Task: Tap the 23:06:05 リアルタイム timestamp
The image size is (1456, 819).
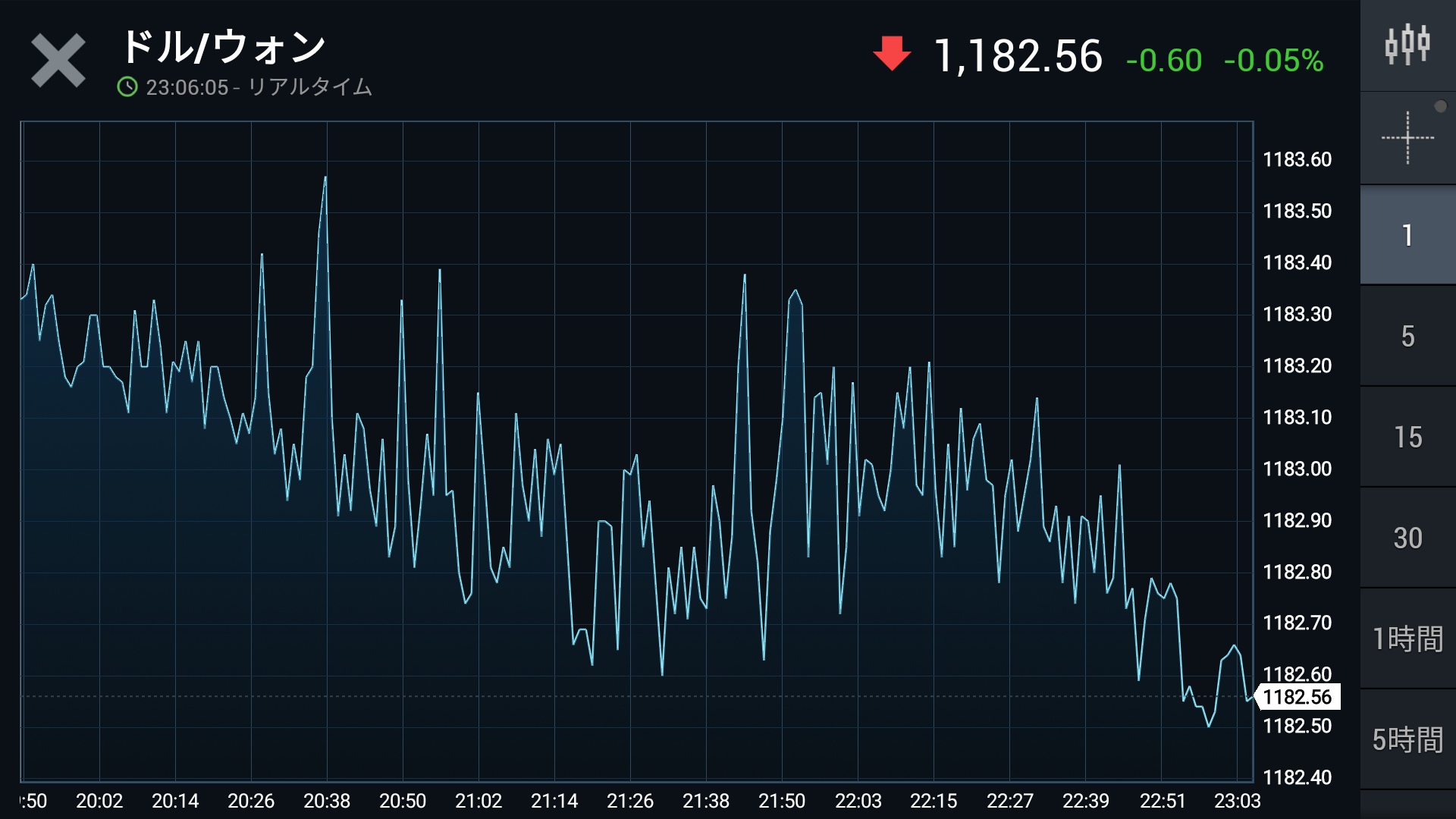Action: [258, 87]
